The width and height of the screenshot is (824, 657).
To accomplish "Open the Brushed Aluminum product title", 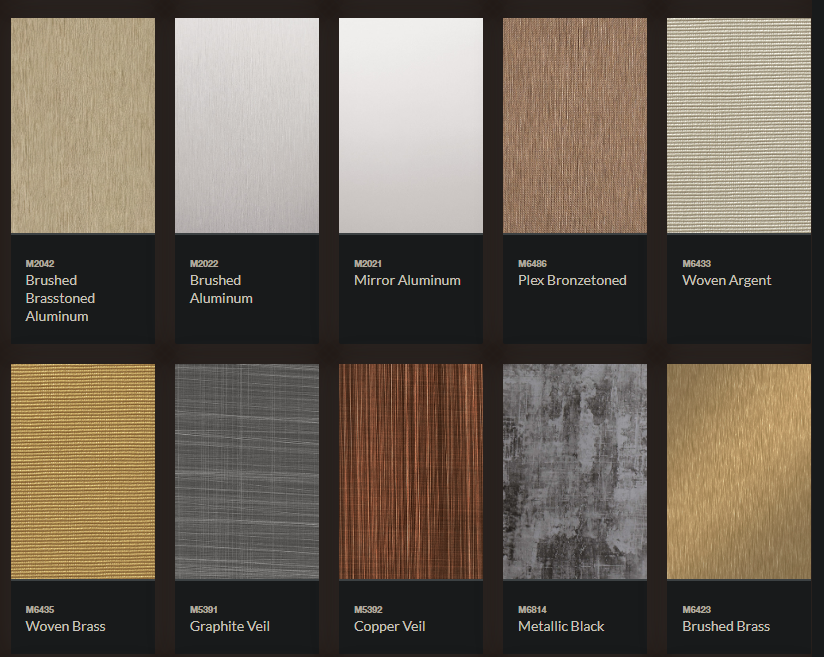I will pyautogui.click(x=221, y=289).
